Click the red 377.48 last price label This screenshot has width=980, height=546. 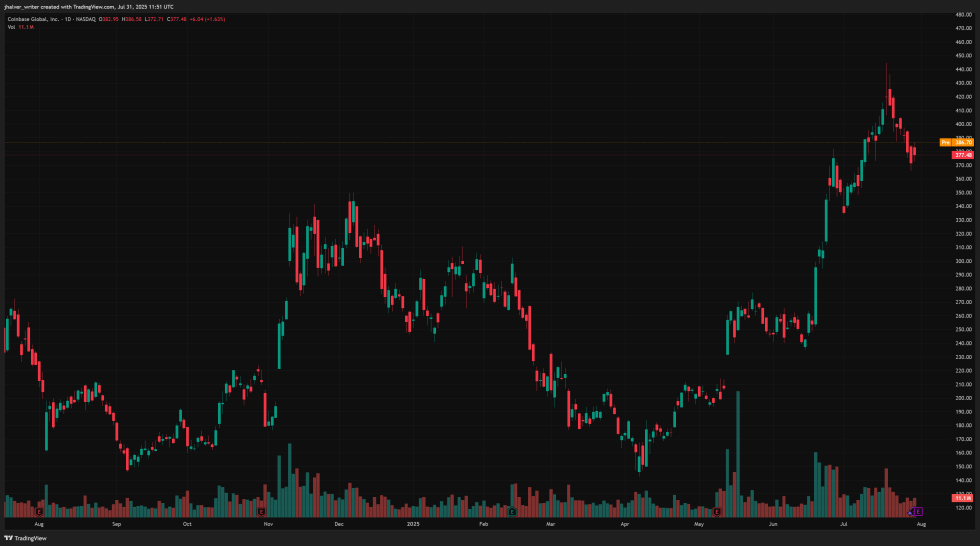[x=963, y=155]
